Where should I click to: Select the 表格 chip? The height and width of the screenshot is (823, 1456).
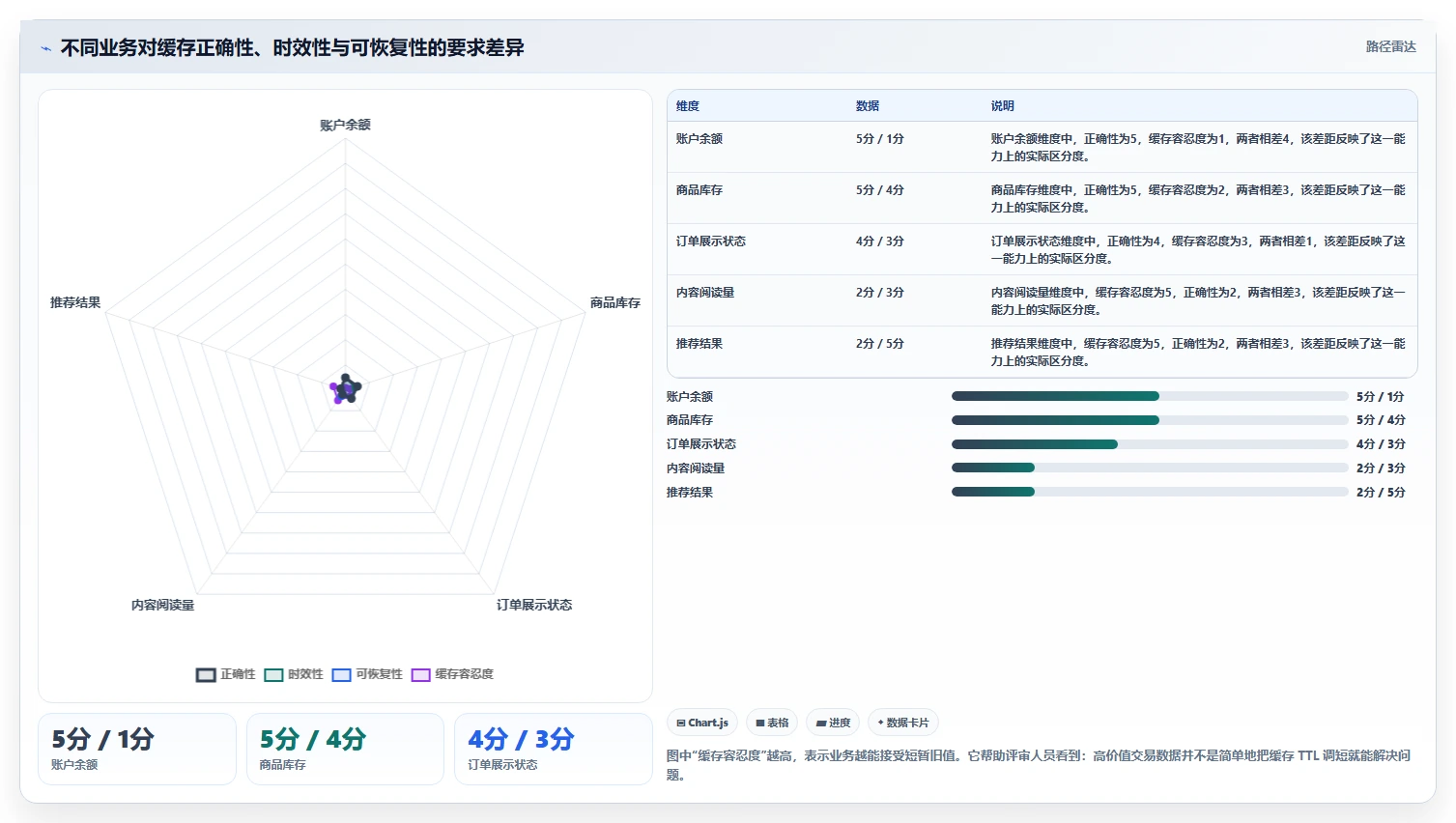pyautogui.click(x=772, y=723)
